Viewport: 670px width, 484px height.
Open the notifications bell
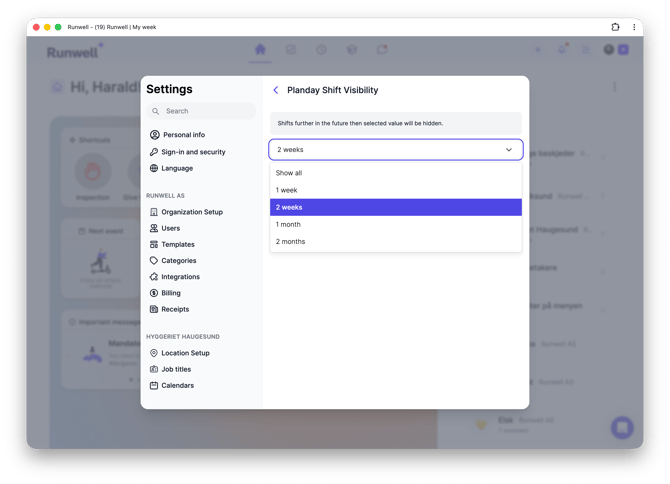pos(562,50)
